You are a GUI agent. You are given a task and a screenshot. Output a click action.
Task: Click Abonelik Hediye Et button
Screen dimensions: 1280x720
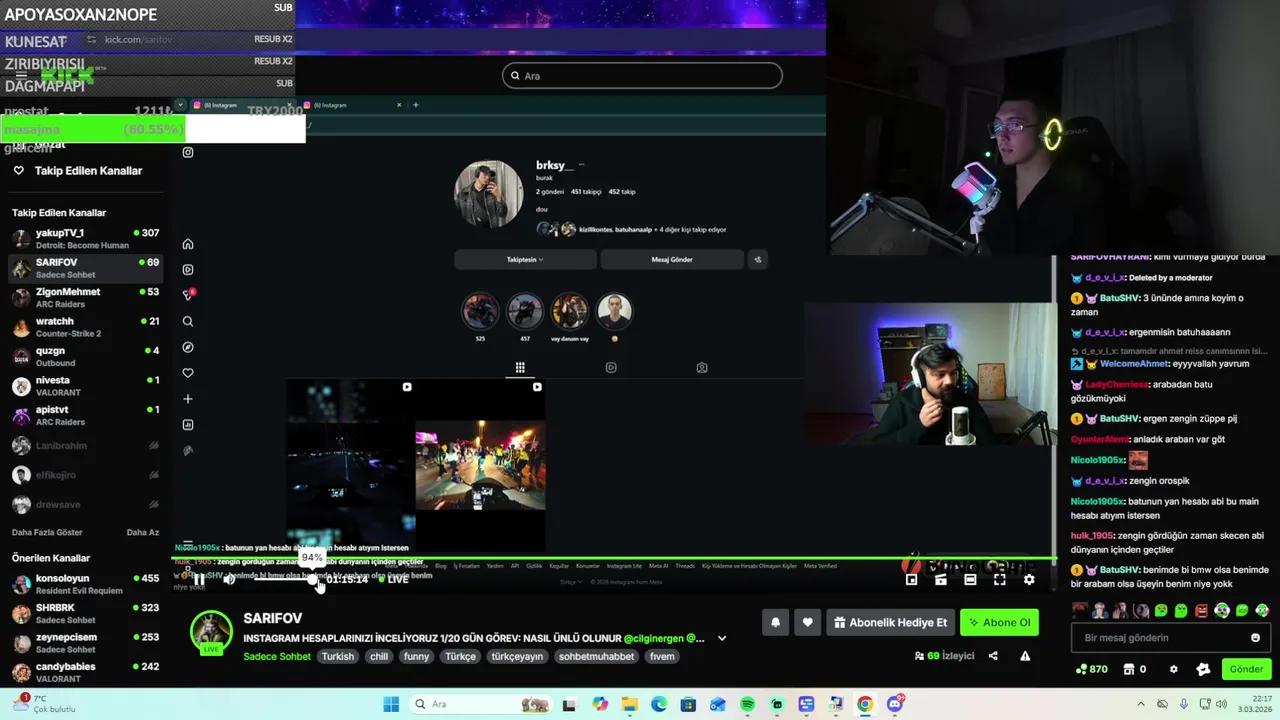890,622
